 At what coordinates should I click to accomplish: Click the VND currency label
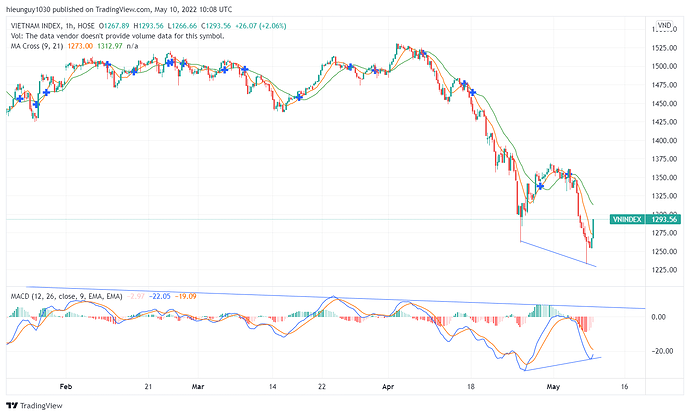(664, 26)
